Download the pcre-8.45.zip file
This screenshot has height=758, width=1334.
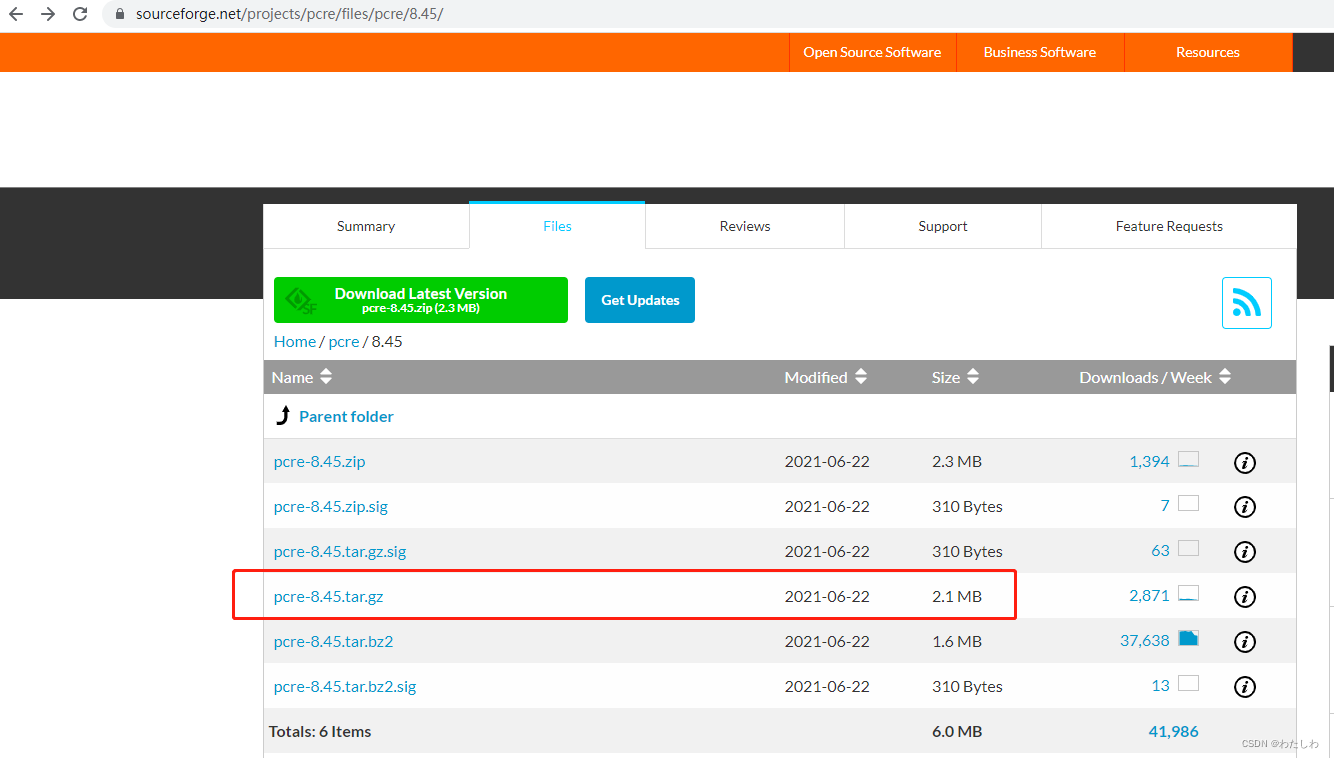pos(319,462)
